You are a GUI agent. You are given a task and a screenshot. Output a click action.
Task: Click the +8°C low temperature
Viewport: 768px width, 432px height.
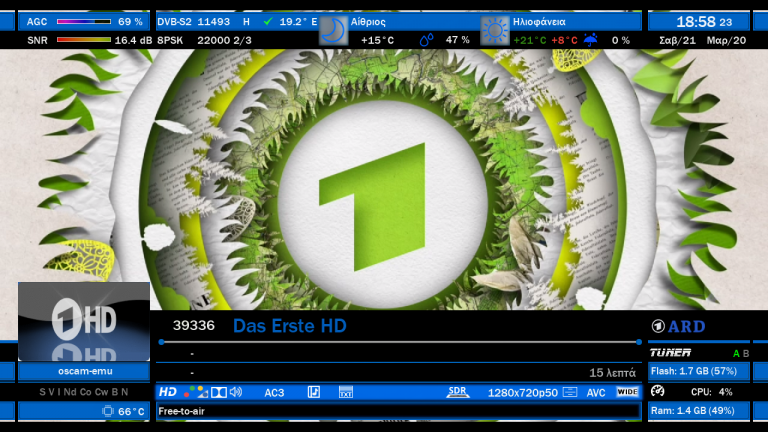564,40
